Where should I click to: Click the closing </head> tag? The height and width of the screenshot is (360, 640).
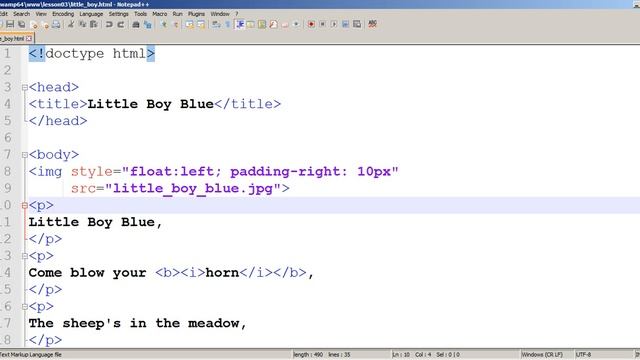click(58, 121)
